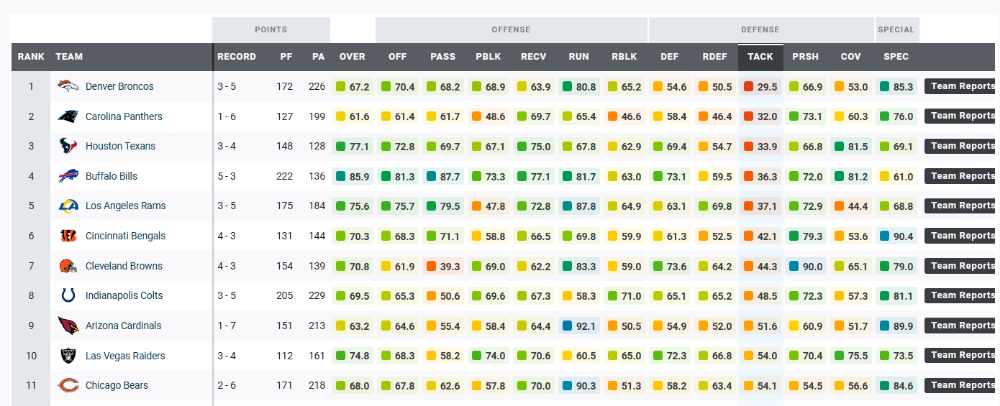Click Bengals special teams grade 90.4
The width and height of the screenshot is (1000, 406).
[x=896, y=236]
